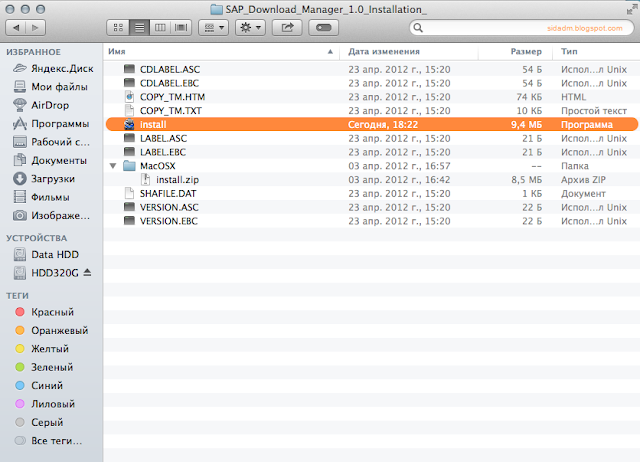The width and height of the screenshot is (640, 462).
Task: Select the CDLABEL.ASC file
Action: [x=371, y=69]
